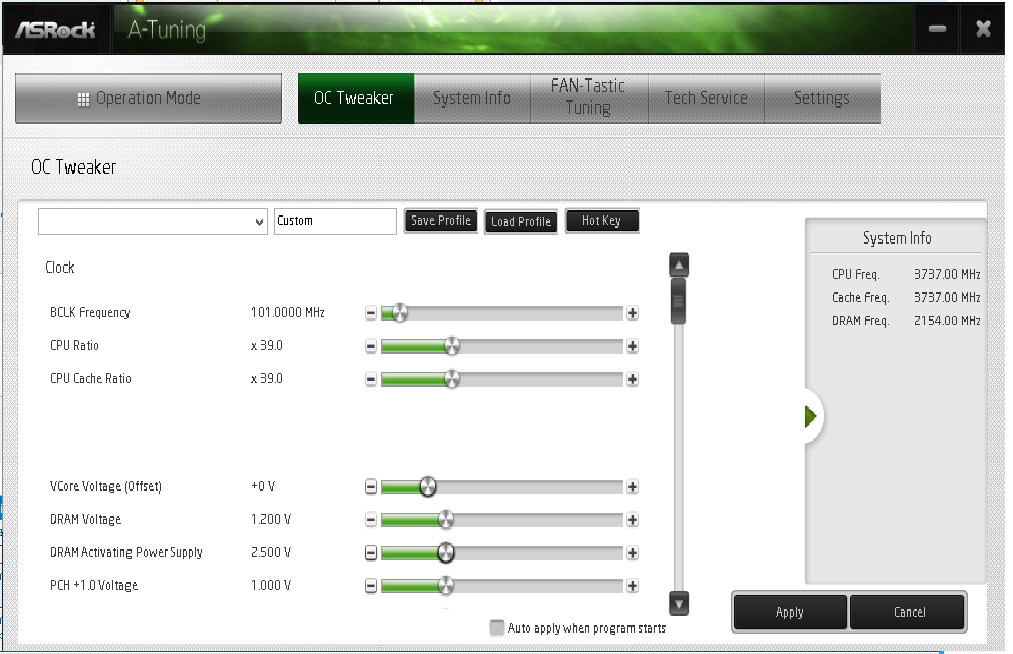The image size is (1013, 654).
Task: Click Save Profile button
Action: (x=441, y=221)
